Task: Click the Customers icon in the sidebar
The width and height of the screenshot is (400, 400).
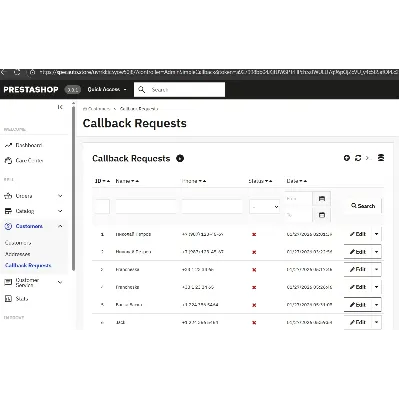Action: (x=8, y=226)
